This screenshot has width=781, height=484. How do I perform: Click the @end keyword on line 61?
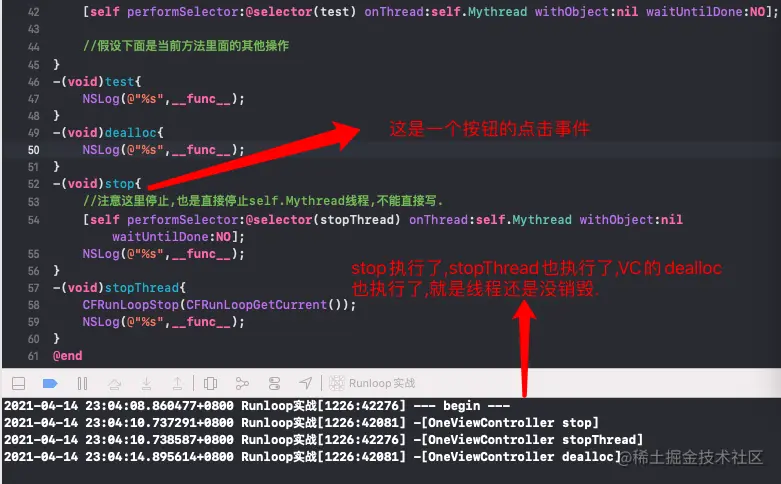68,356
